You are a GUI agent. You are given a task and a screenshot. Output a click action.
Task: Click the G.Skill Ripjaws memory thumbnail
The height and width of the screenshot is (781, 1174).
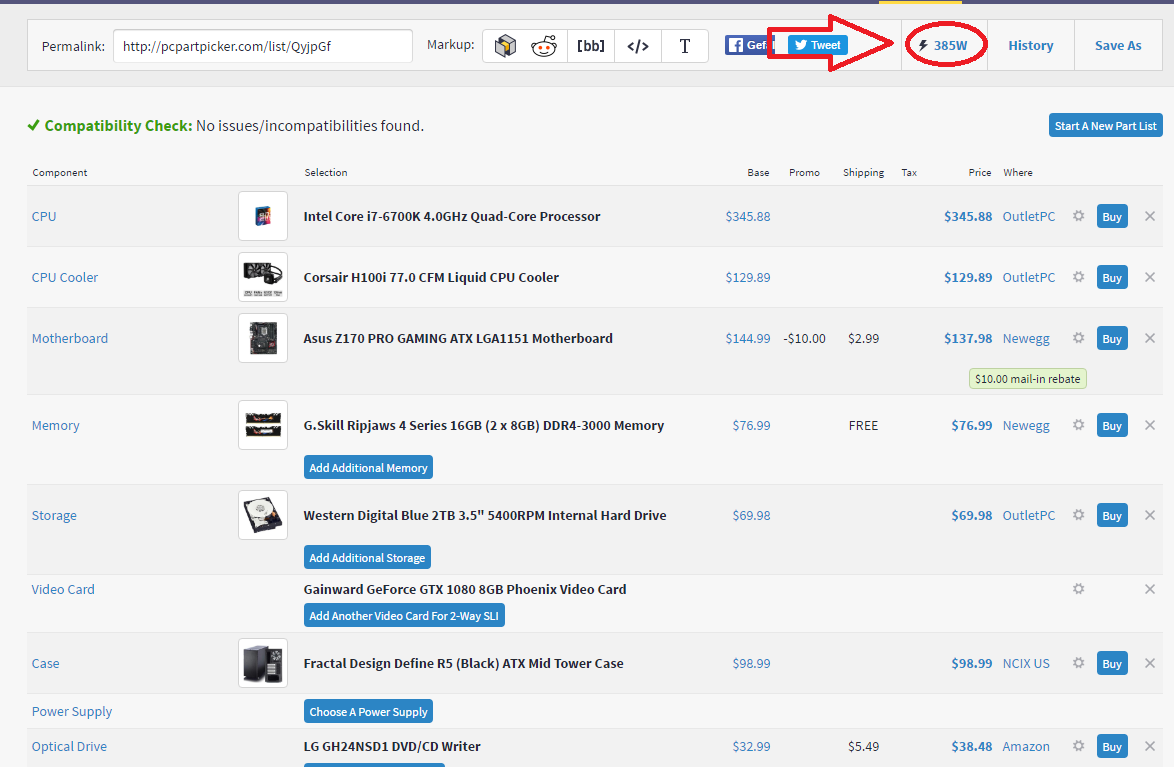pyautogui.click(x=263, y=425)
